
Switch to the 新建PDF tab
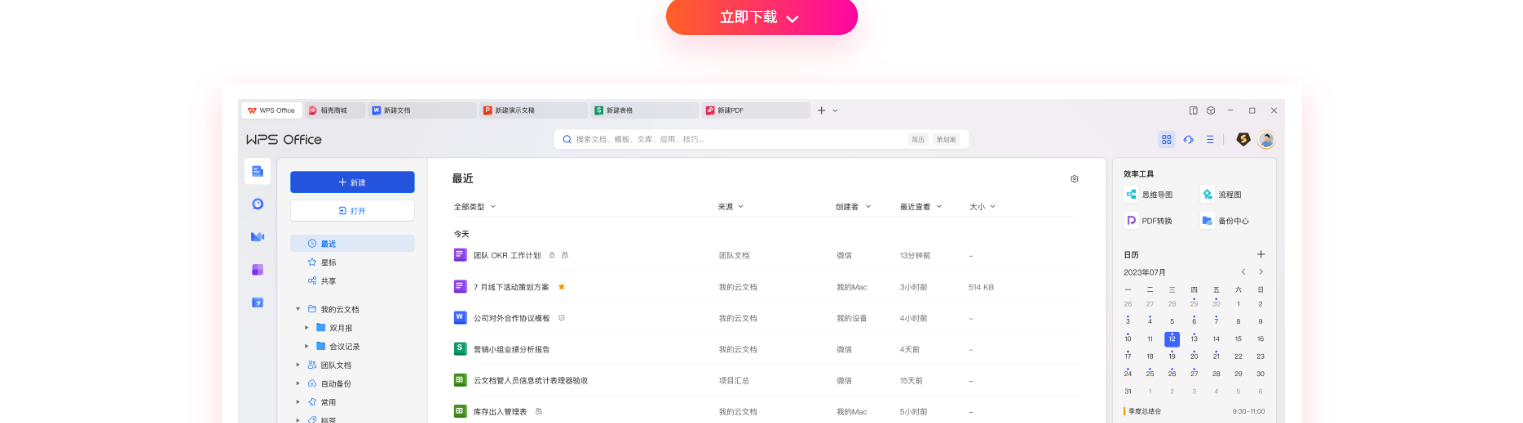[x=755, y=110]
